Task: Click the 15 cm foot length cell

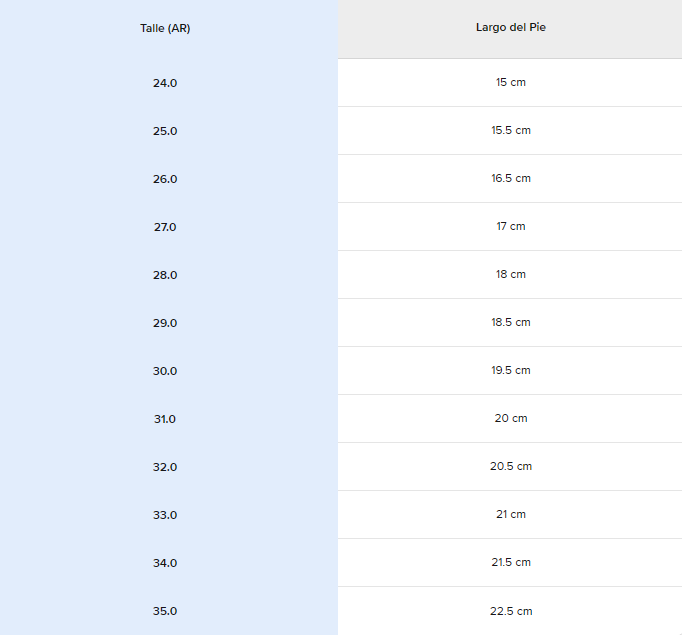Action: (510, 82)
